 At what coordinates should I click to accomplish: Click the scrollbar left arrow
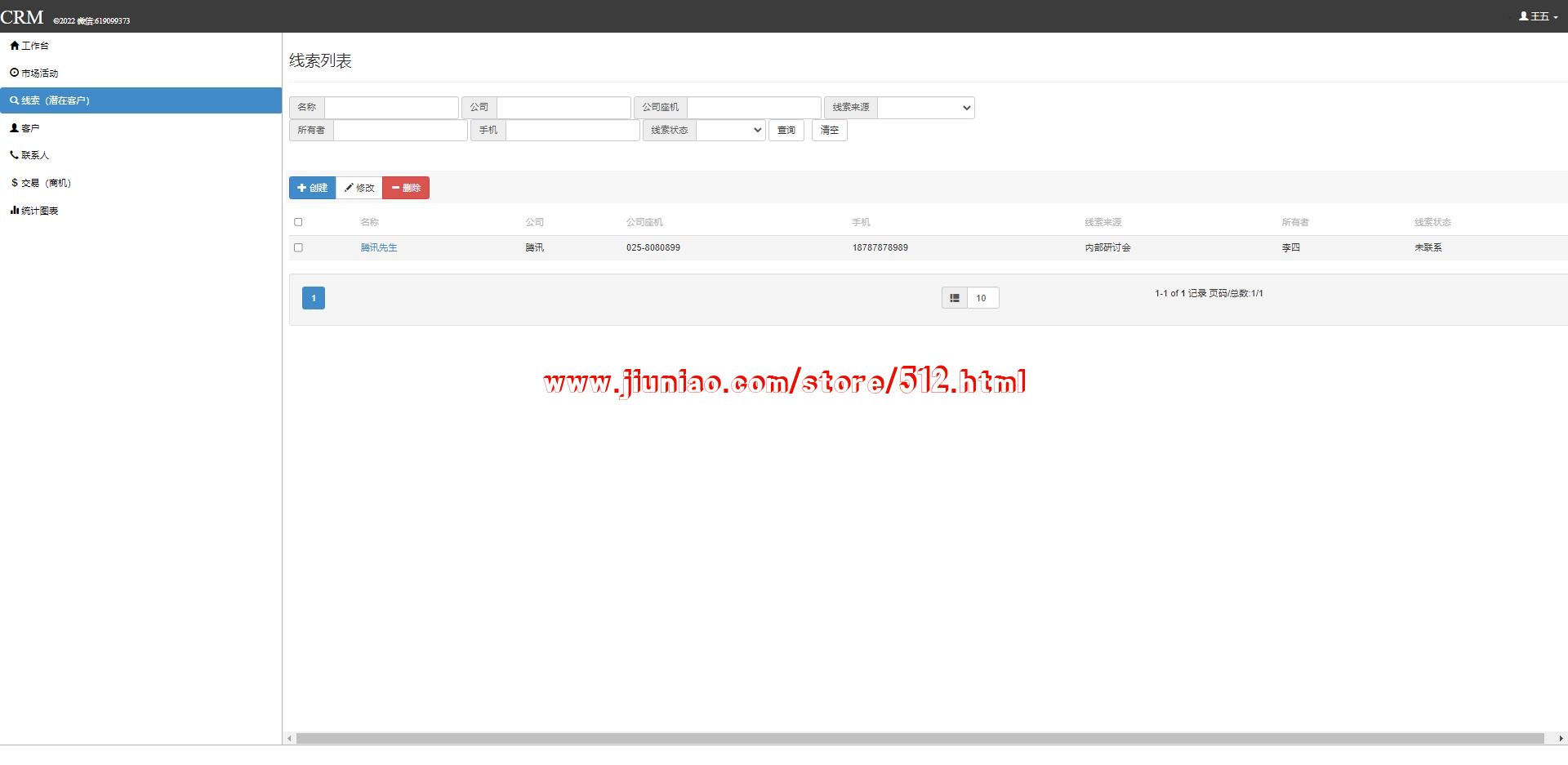[289, 739]
